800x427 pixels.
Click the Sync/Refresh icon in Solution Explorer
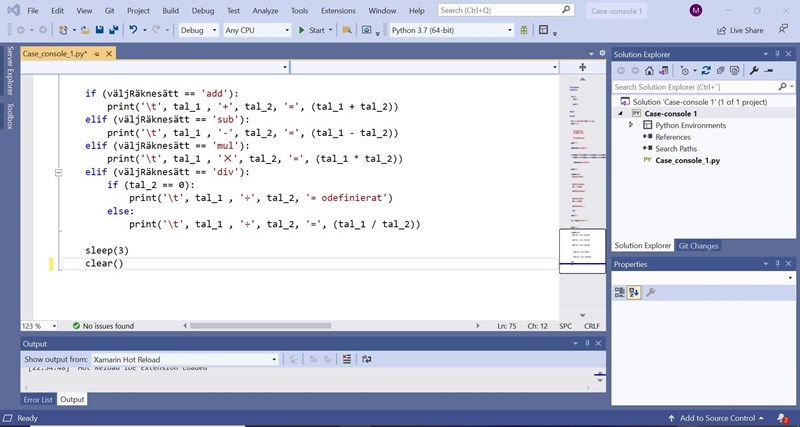[706, 71]
